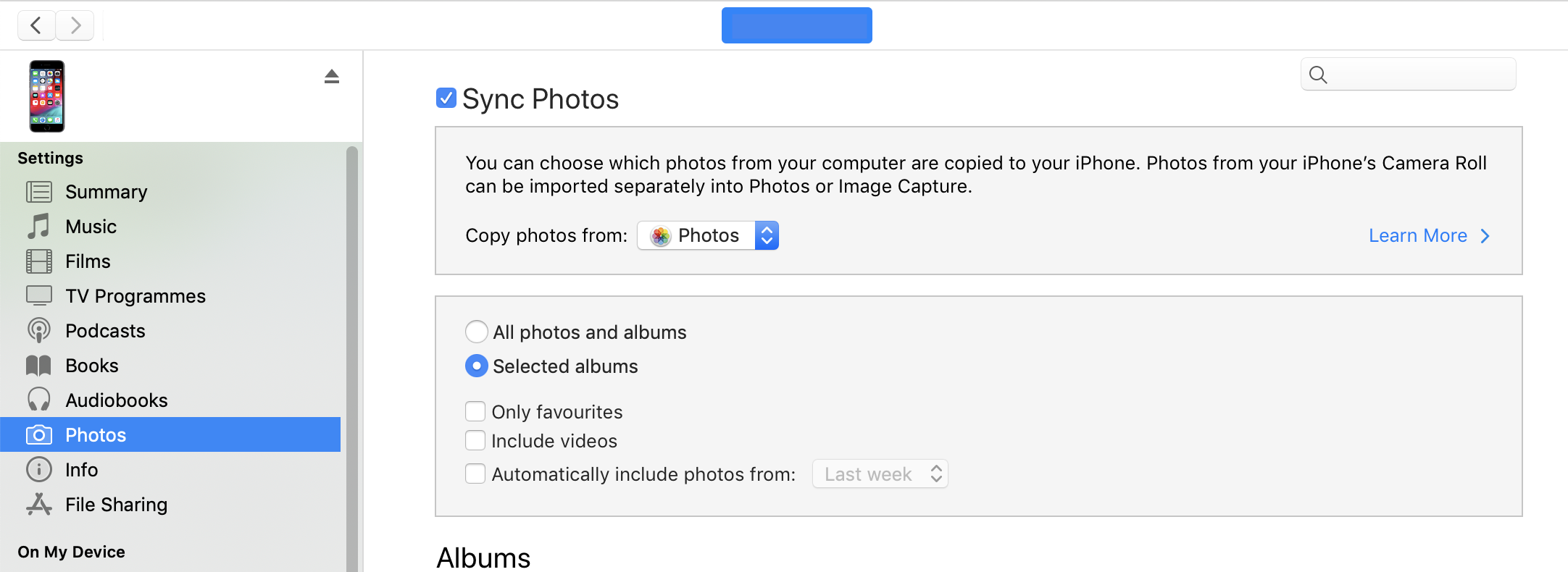Untick the Sync Photos checkbox
Viewport: 1568px width, 572px height.
tap(446, 98)
